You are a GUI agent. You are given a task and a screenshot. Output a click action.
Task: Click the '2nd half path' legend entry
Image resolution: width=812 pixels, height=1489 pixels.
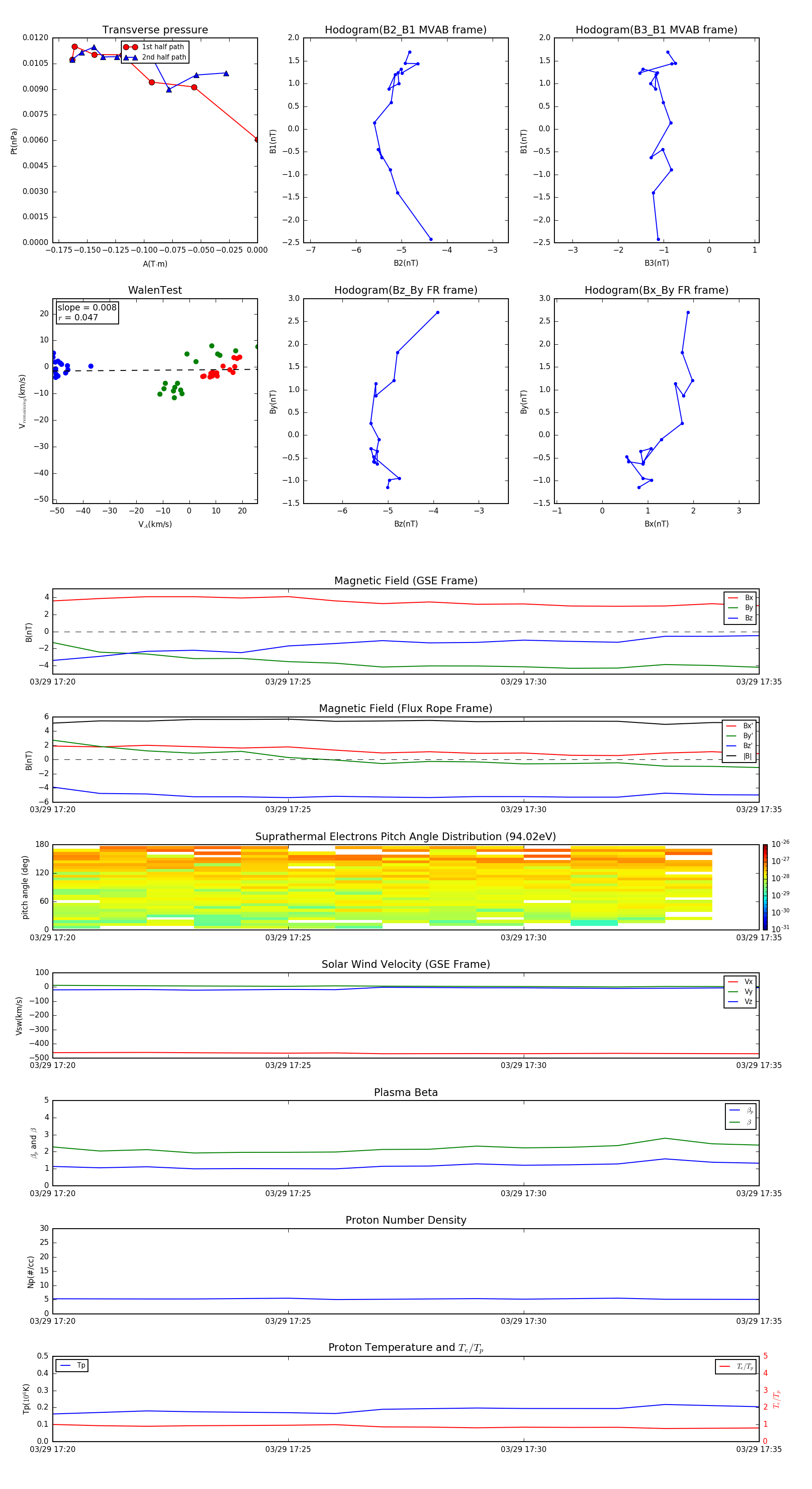point(155,57)
